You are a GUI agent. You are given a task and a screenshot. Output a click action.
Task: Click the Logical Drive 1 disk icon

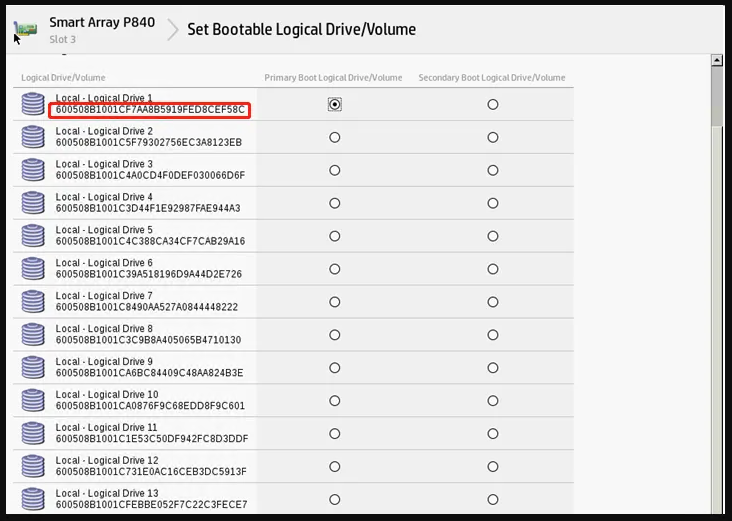(33, 104)
